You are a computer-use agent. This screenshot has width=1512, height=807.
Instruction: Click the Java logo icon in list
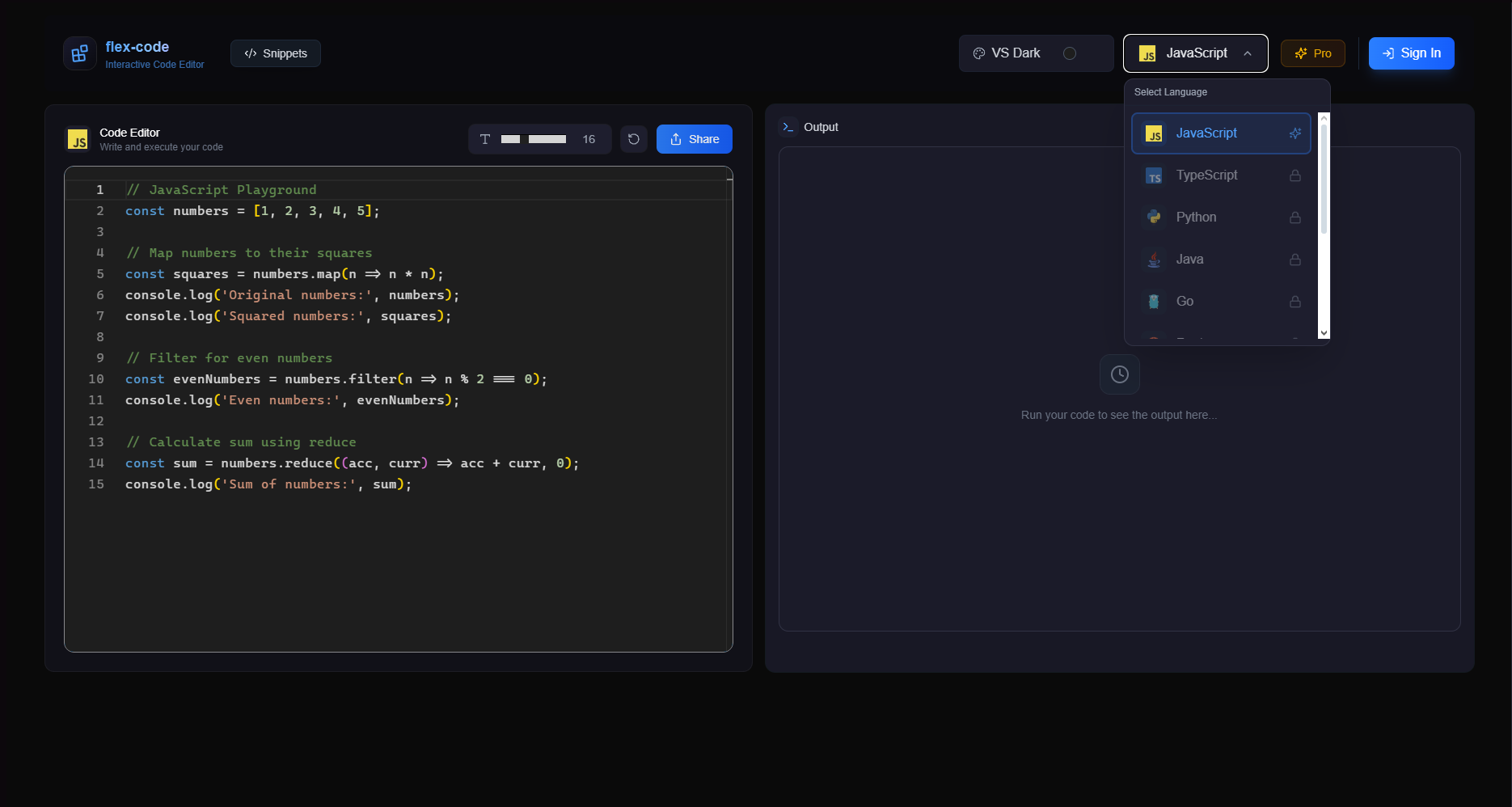coord(1155,260)
